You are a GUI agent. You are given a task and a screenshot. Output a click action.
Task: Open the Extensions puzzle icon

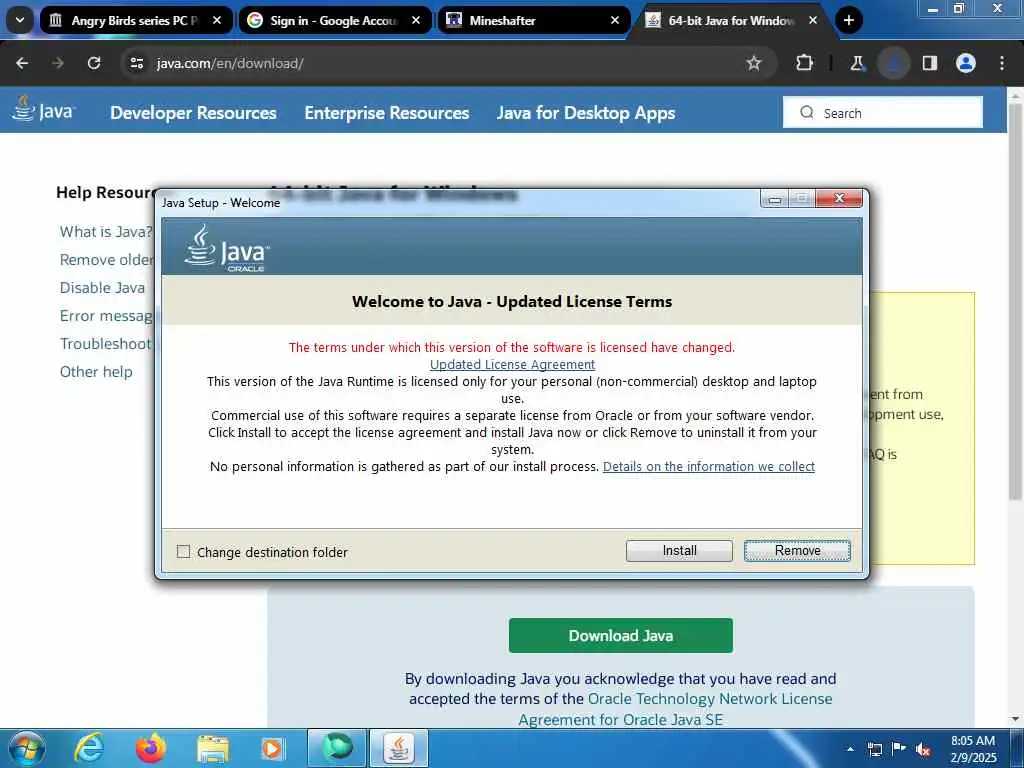805,63
